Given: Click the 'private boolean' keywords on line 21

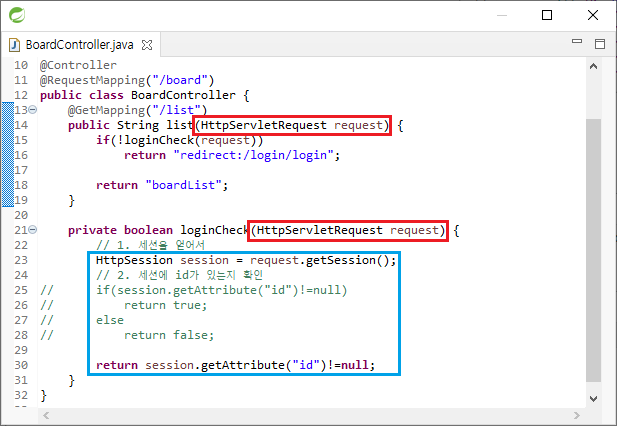Looking at the screenshot, I should click(120, 230).
